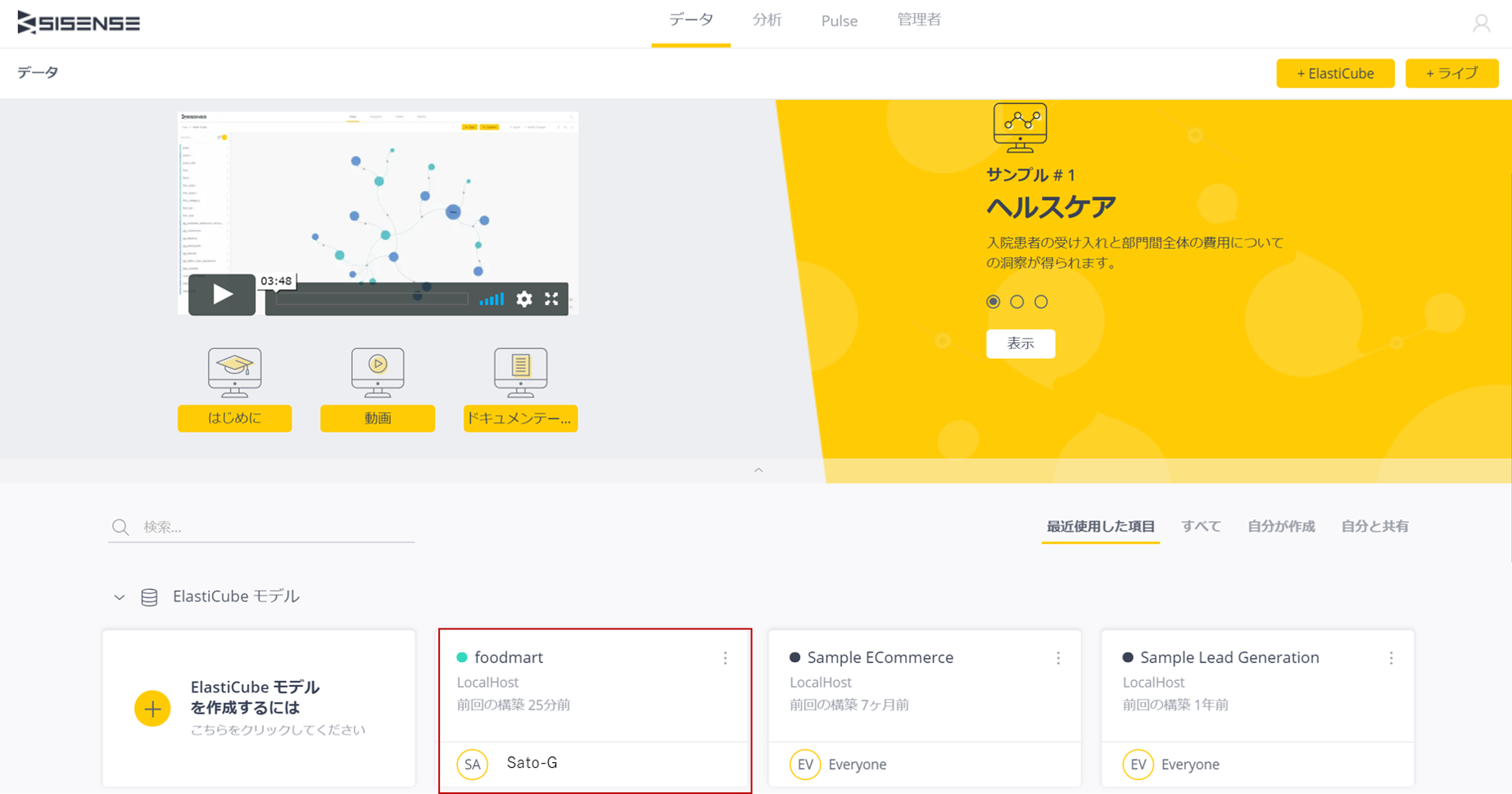Click the graduation cap monitor icon
The image size is (1512, 794).
point(235,372)
